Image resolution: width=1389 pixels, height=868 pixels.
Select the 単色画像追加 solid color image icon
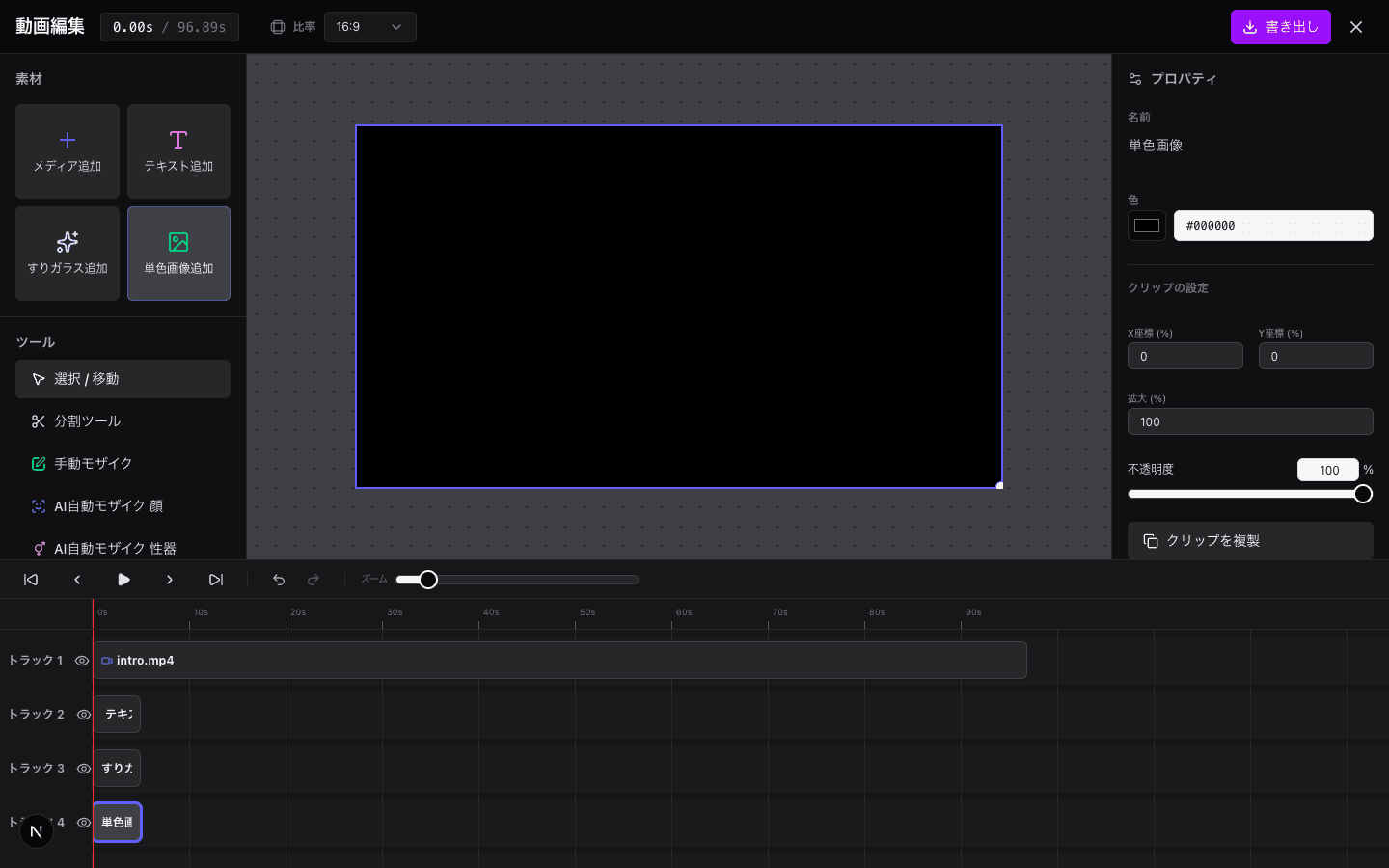pos(178,254)
